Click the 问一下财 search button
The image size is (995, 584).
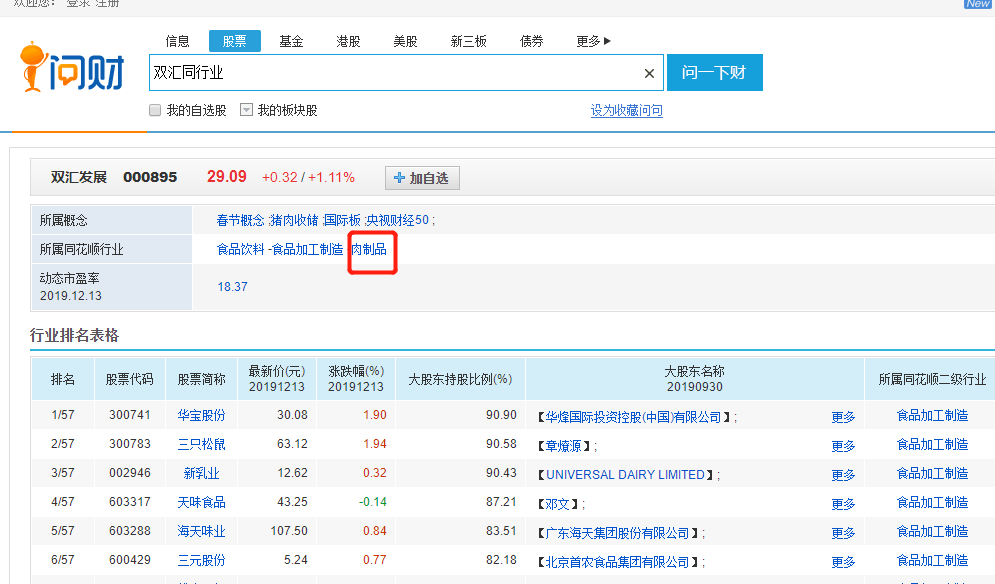715,72
